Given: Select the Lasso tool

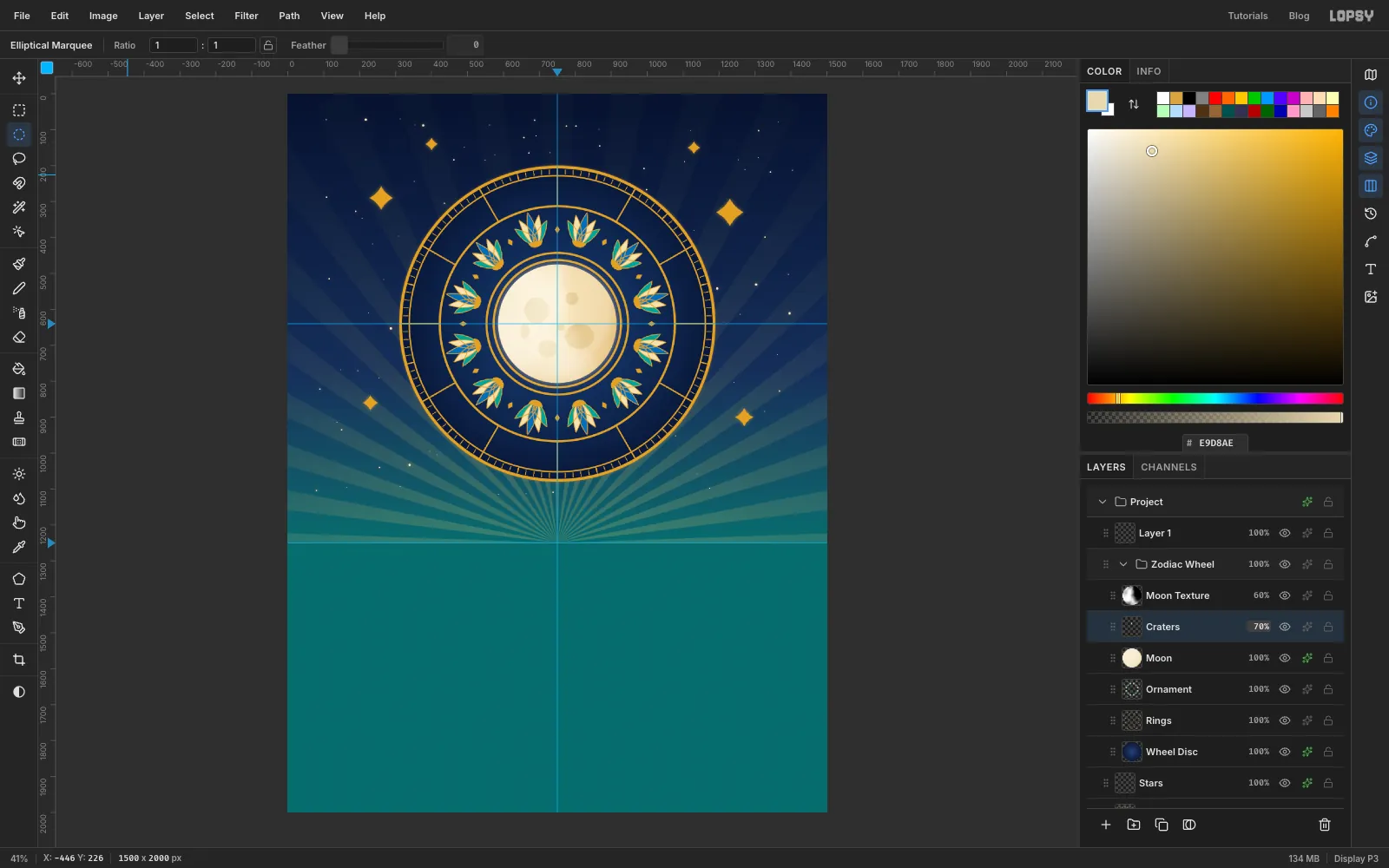Looking at the screenshot, I should pyautogui.click(x=19, y=159).
